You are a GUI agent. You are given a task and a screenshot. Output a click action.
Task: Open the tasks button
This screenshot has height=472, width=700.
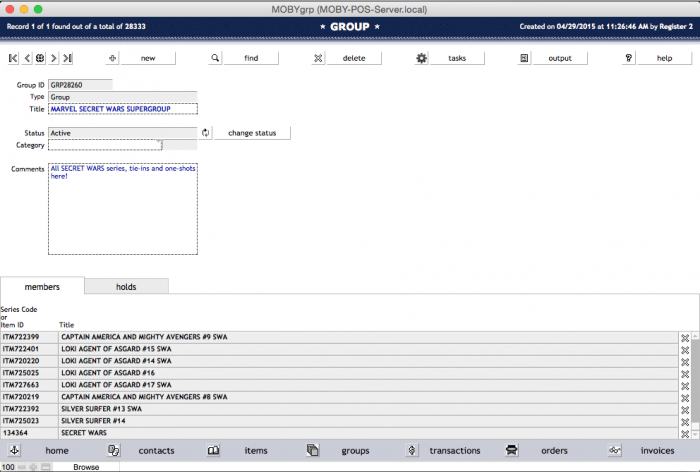[x=457, y=58]
